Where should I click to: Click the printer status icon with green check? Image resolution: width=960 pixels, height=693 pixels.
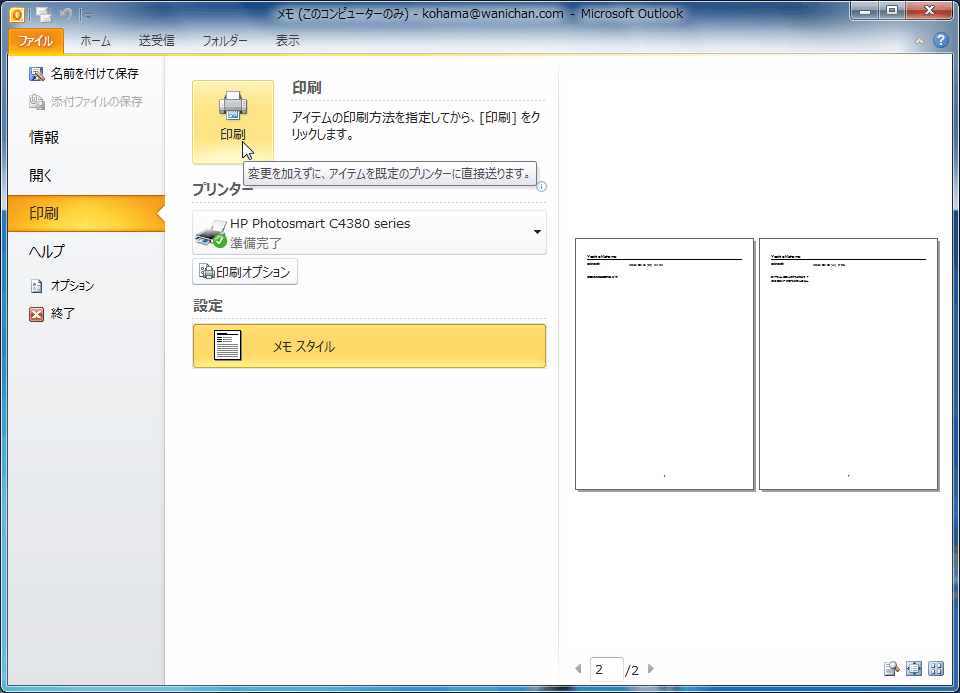click(212, 234)
